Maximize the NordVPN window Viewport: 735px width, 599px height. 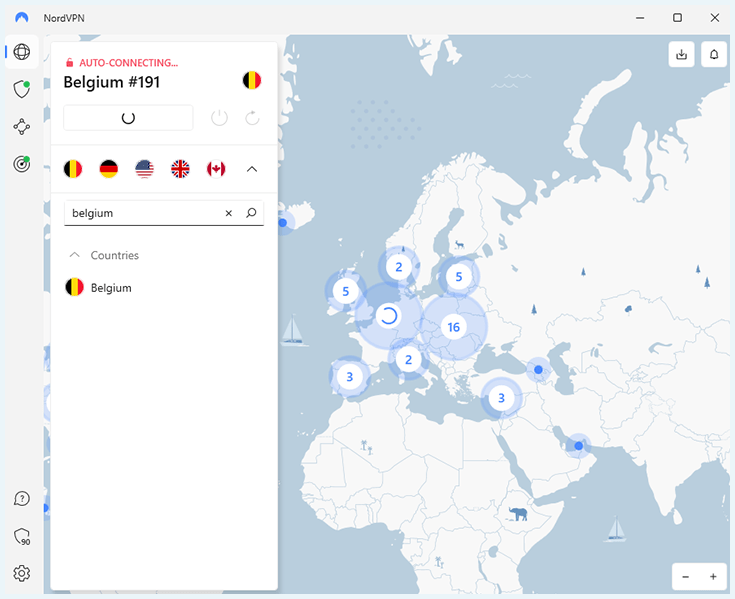[677, 18]
